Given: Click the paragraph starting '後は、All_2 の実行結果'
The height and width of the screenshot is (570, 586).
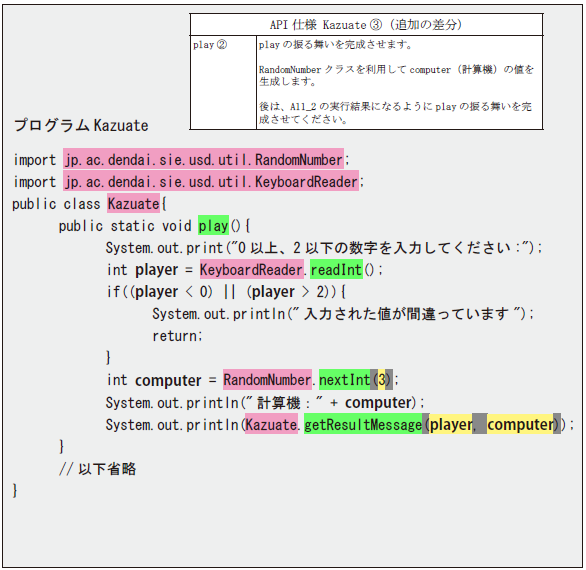Looking at the screenshot, I should (x=395, y=113).
